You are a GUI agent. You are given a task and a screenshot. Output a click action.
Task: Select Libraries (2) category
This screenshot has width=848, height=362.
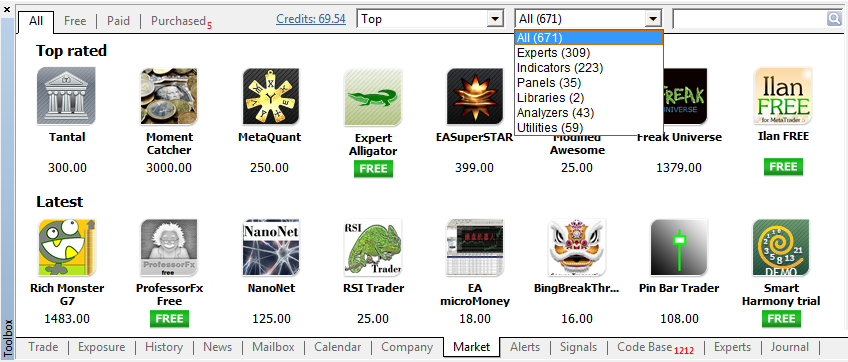tap(588, 98)
